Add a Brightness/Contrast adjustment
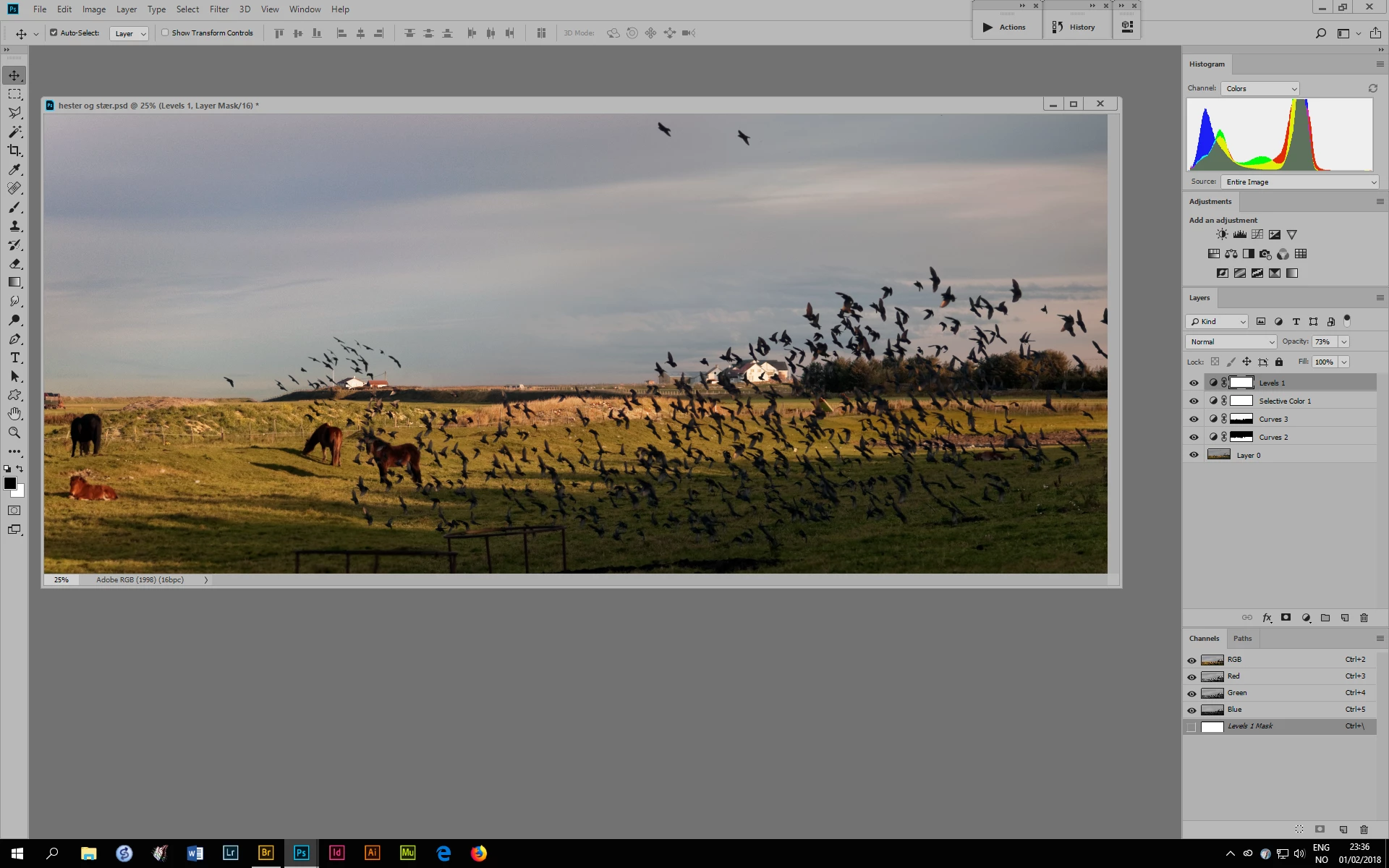The image size is (1389, 868). coord(1222,234)
